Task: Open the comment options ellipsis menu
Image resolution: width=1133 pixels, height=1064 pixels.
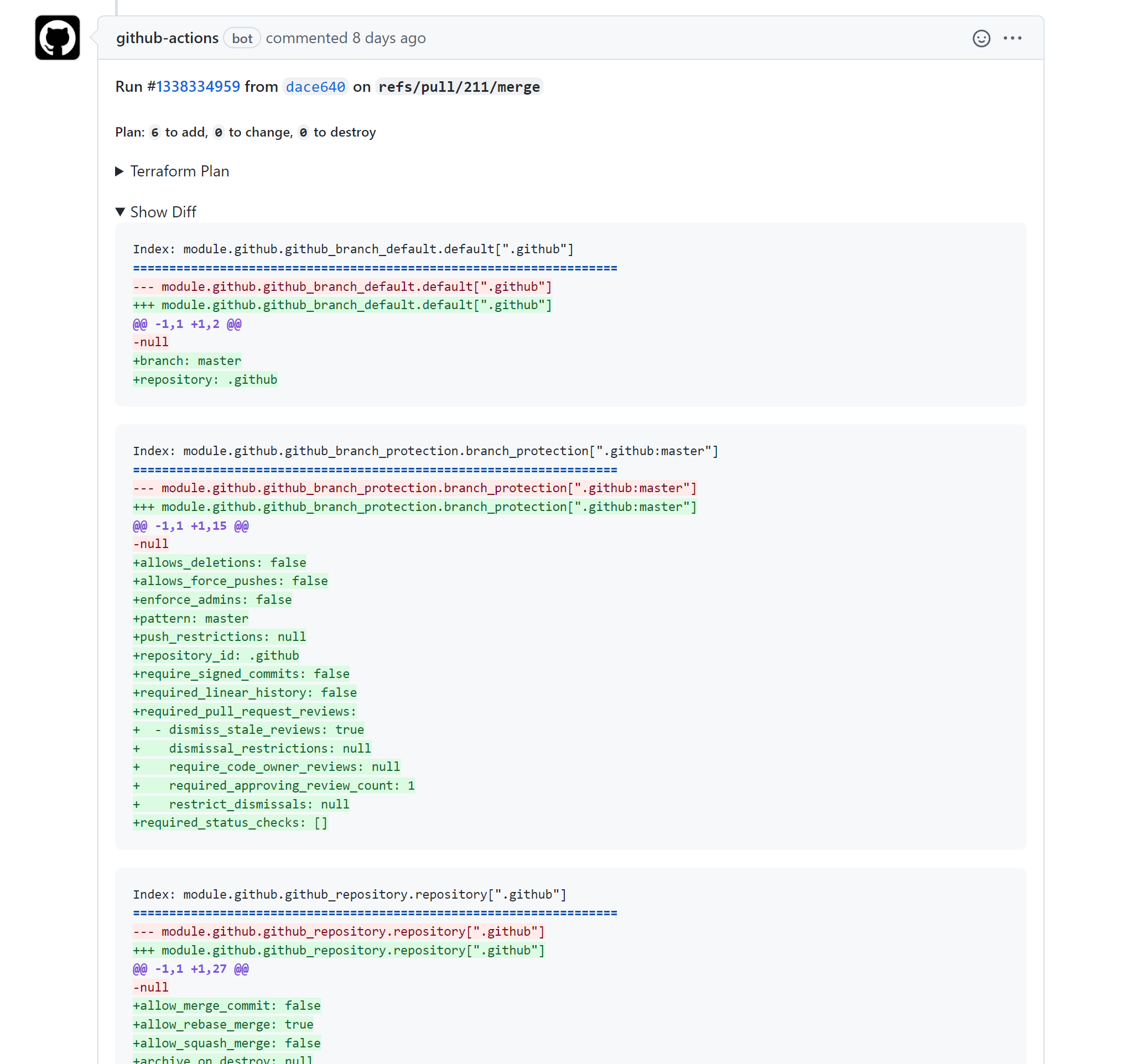Action: point(1012,38)
